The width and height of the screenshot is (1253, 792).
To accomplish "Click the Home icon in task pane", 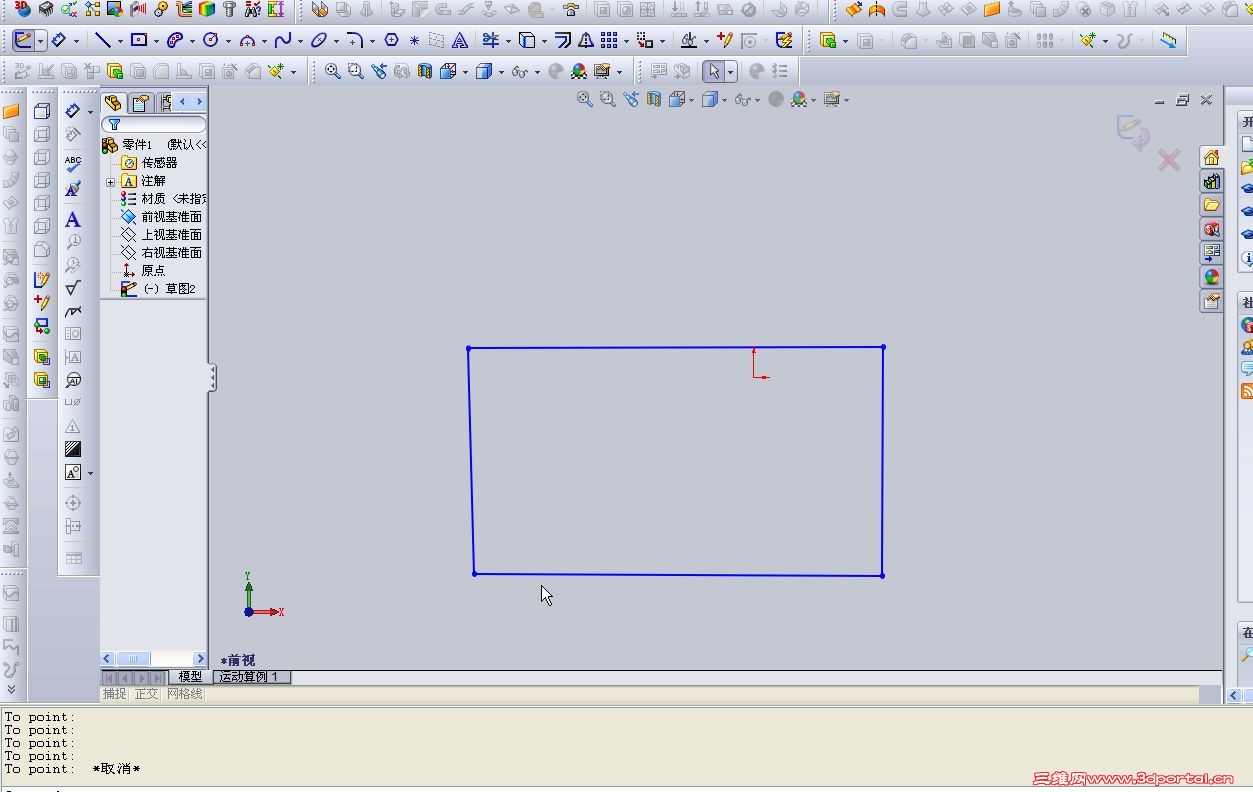I will (x=1212, y=158).
